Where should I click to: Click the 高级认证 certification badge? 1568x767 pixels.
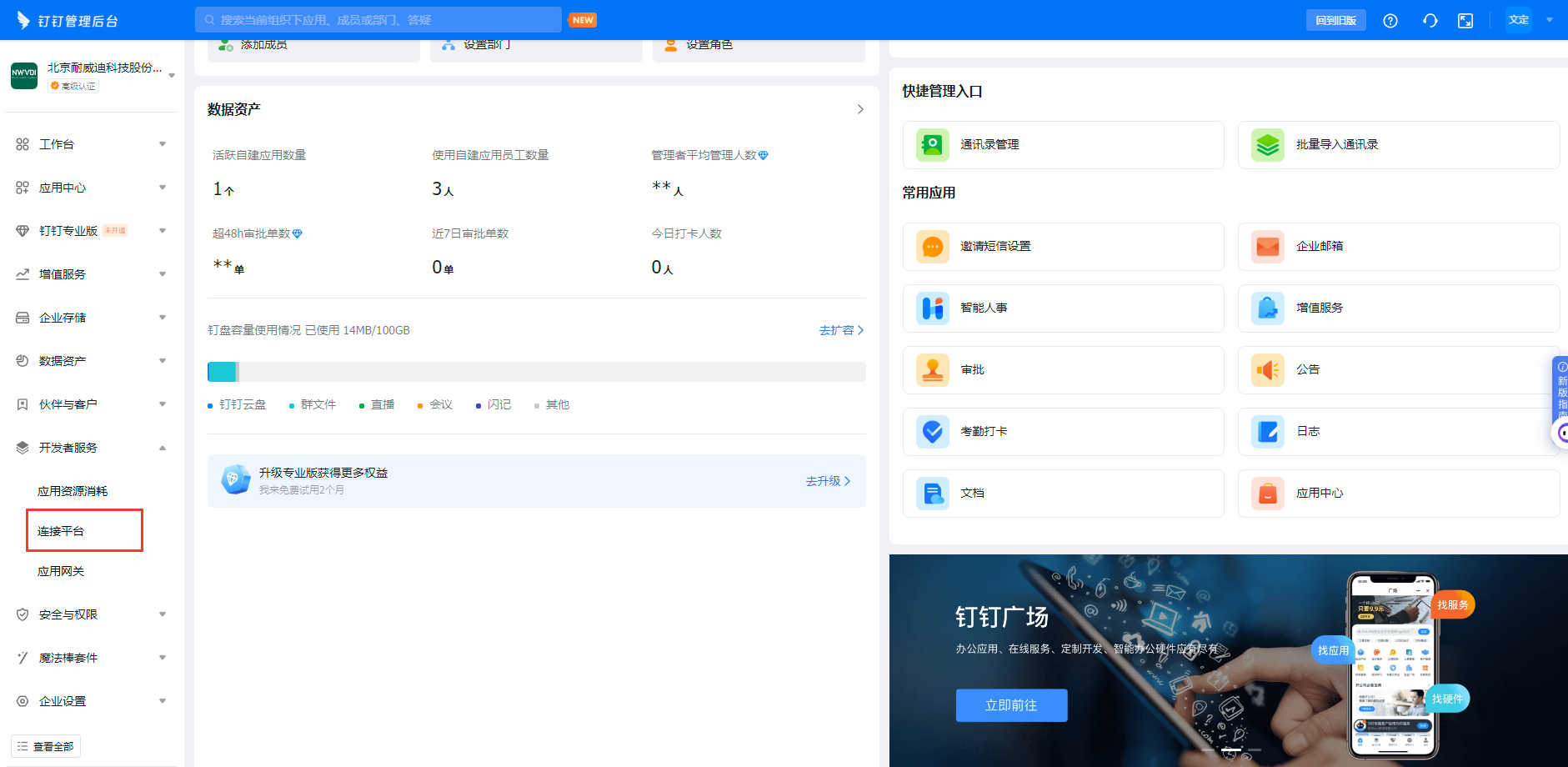[73, 86]
